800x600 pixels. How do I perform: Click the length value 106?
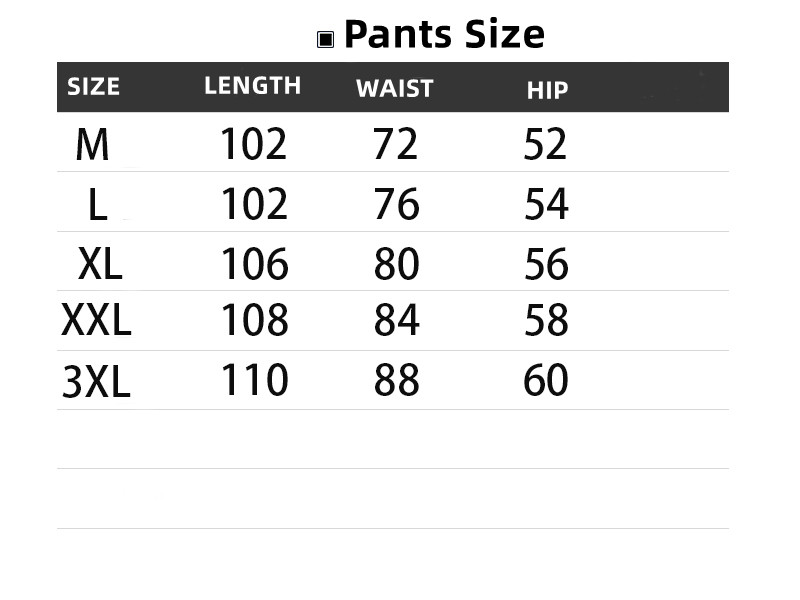[x=254, y=265]
